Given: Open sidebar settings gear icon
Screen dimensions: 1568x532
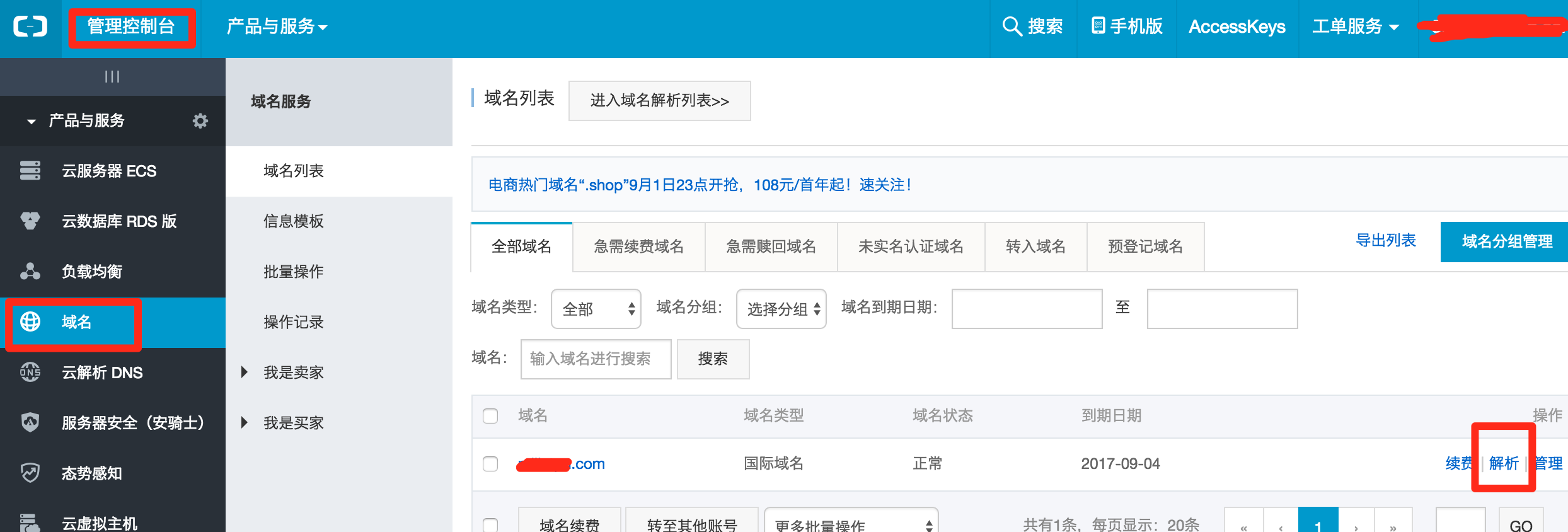Looking at the screenshot, I should coord(200,120).
